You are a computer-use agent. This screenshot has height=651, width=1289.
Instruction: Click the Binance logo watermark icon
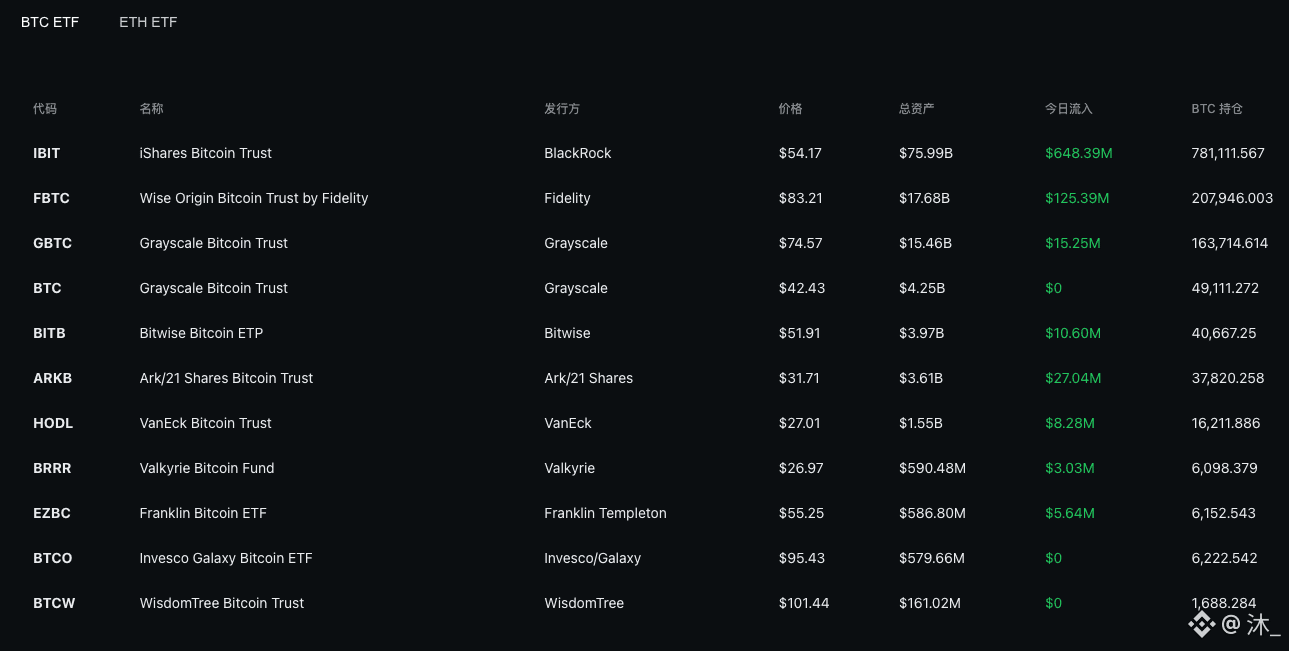click(1201, 625)
